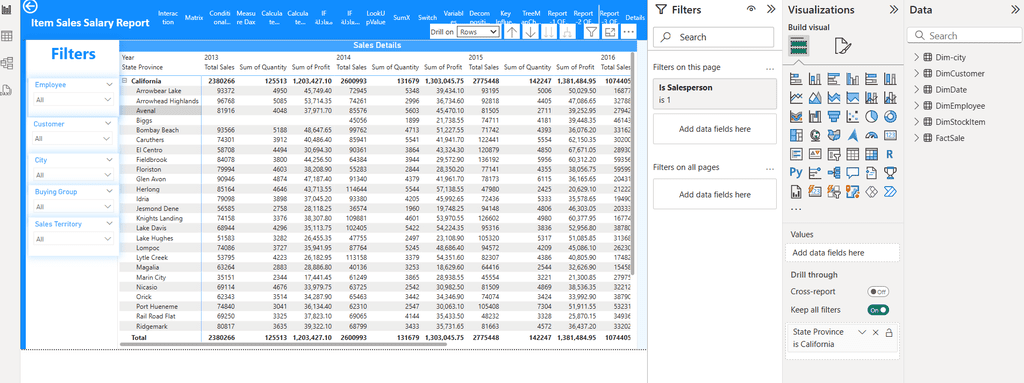Collapse the California row in the matrix

click(124, 81)
